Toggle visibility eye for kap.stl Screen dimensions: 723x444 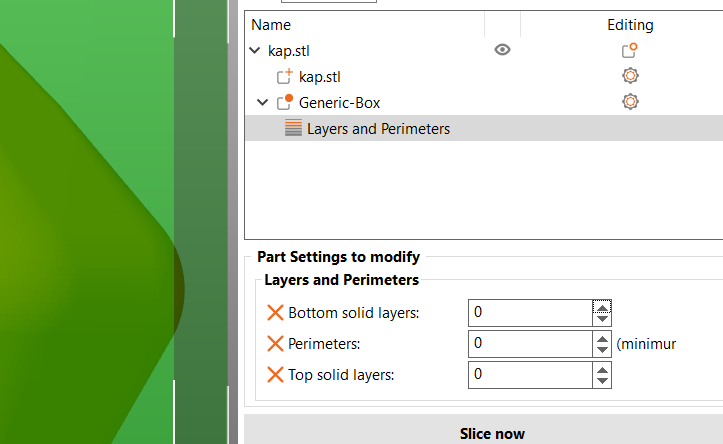pyautogui.click(x=502, y=49)
